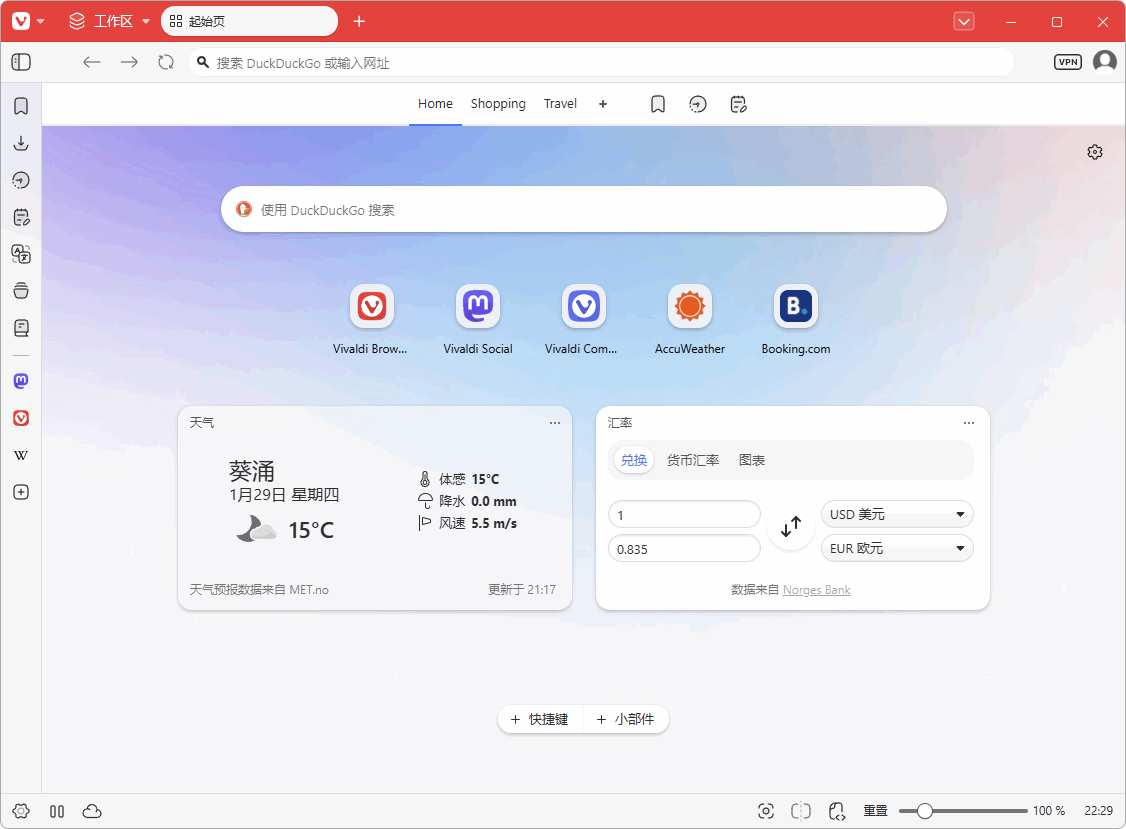The width and height of the screenshot is (1126, 829).
Task: Click the capture page camera icon
Action: pyautogui.click(x=766, y=811)
